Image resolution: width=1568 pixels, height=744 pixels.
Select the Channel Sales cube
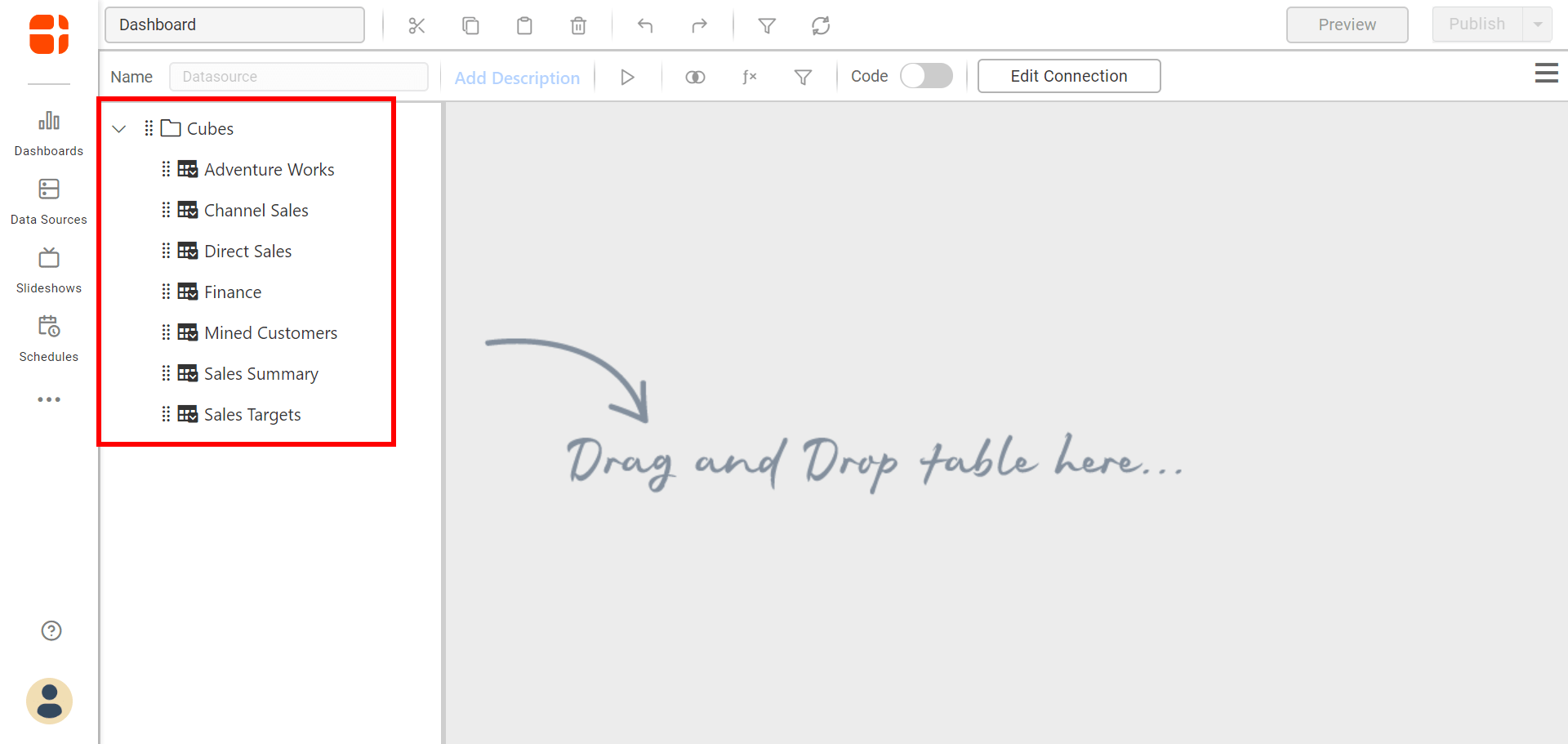pyautogui.click(x=256, y=210)
